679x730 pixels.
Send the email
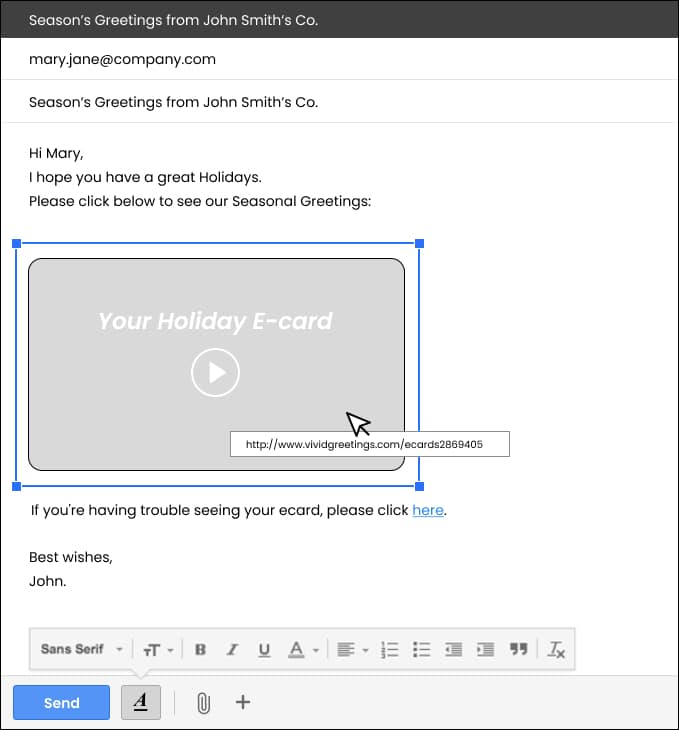click(x=61, y=703)
